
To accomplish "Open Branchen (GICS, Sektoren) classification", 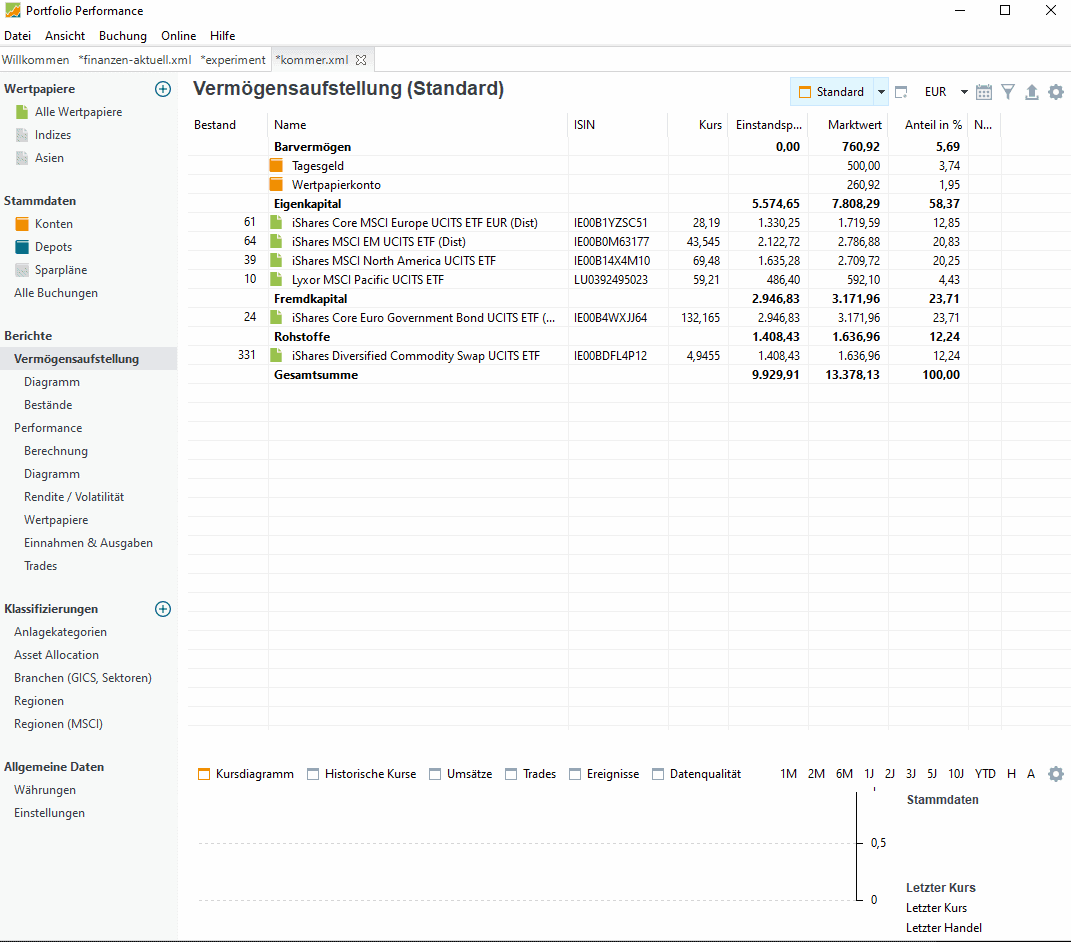I will (x=83, y=678).
